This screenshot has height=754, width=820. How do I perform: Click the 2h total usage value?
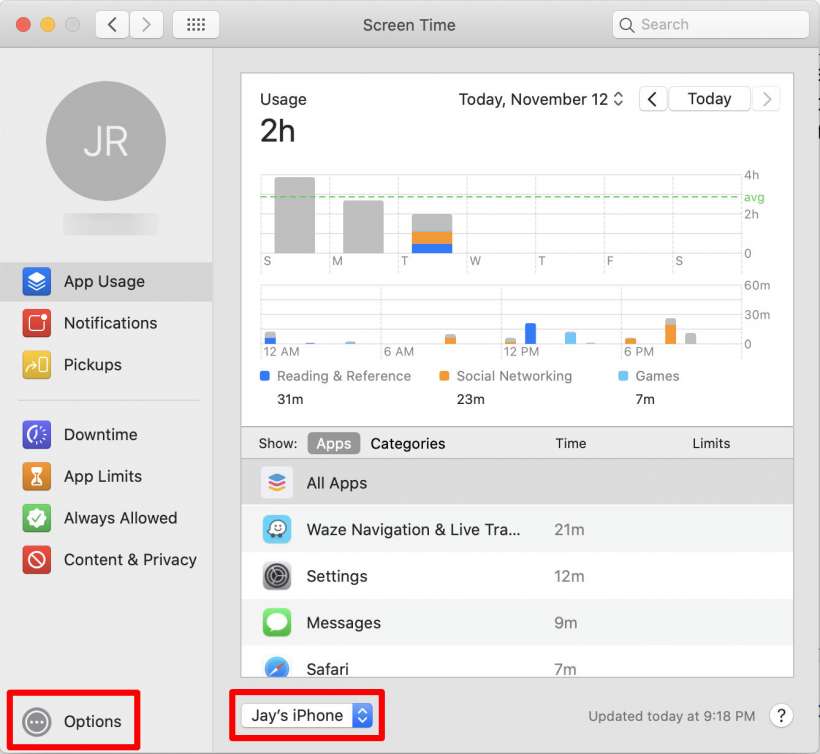277,131
